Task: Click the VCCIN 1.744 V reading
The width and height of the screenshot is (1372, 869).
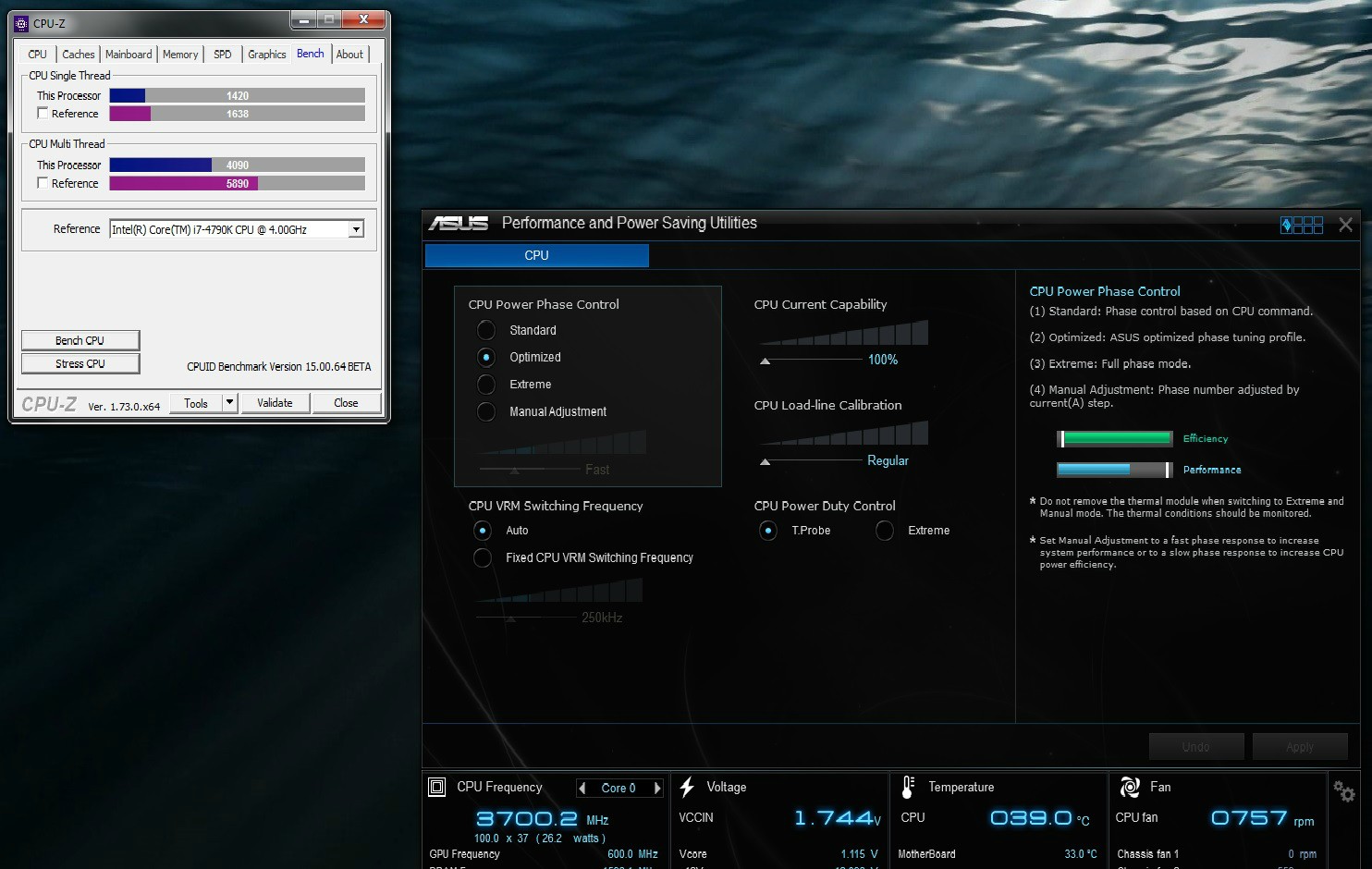Action: pyautogui.click(x=838, y=818)
